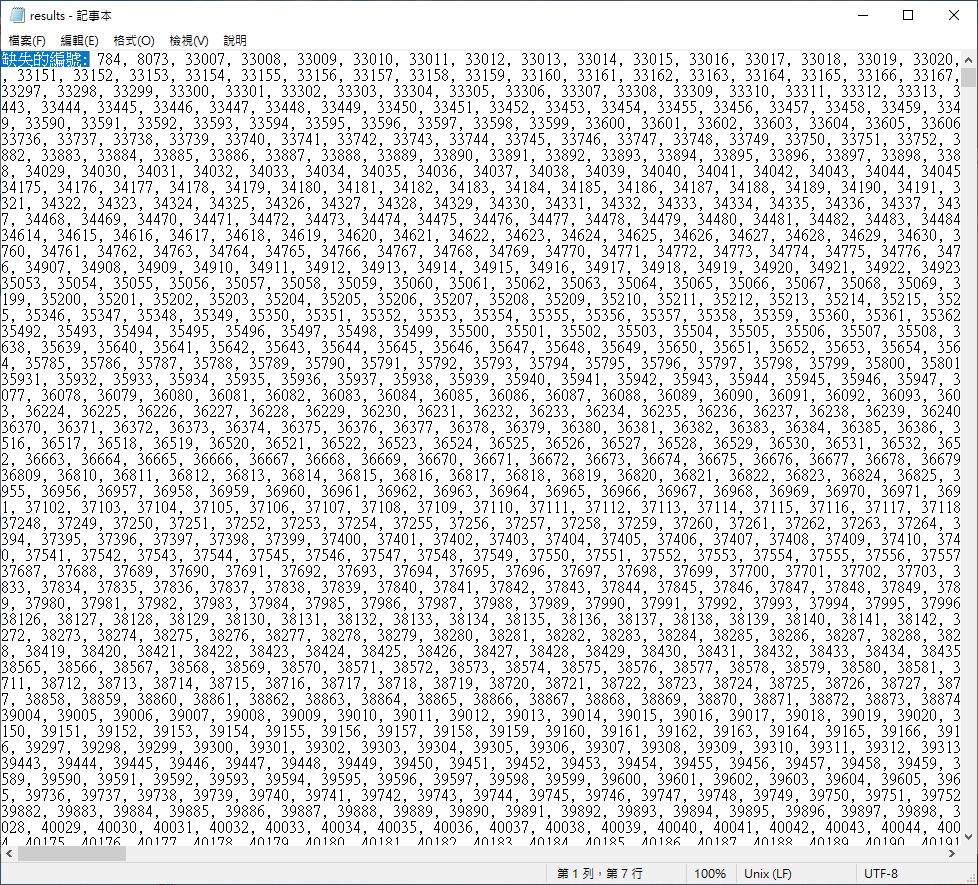Click the UTF-8 encoding status entry
978x885 pixels.
(881, 874)
